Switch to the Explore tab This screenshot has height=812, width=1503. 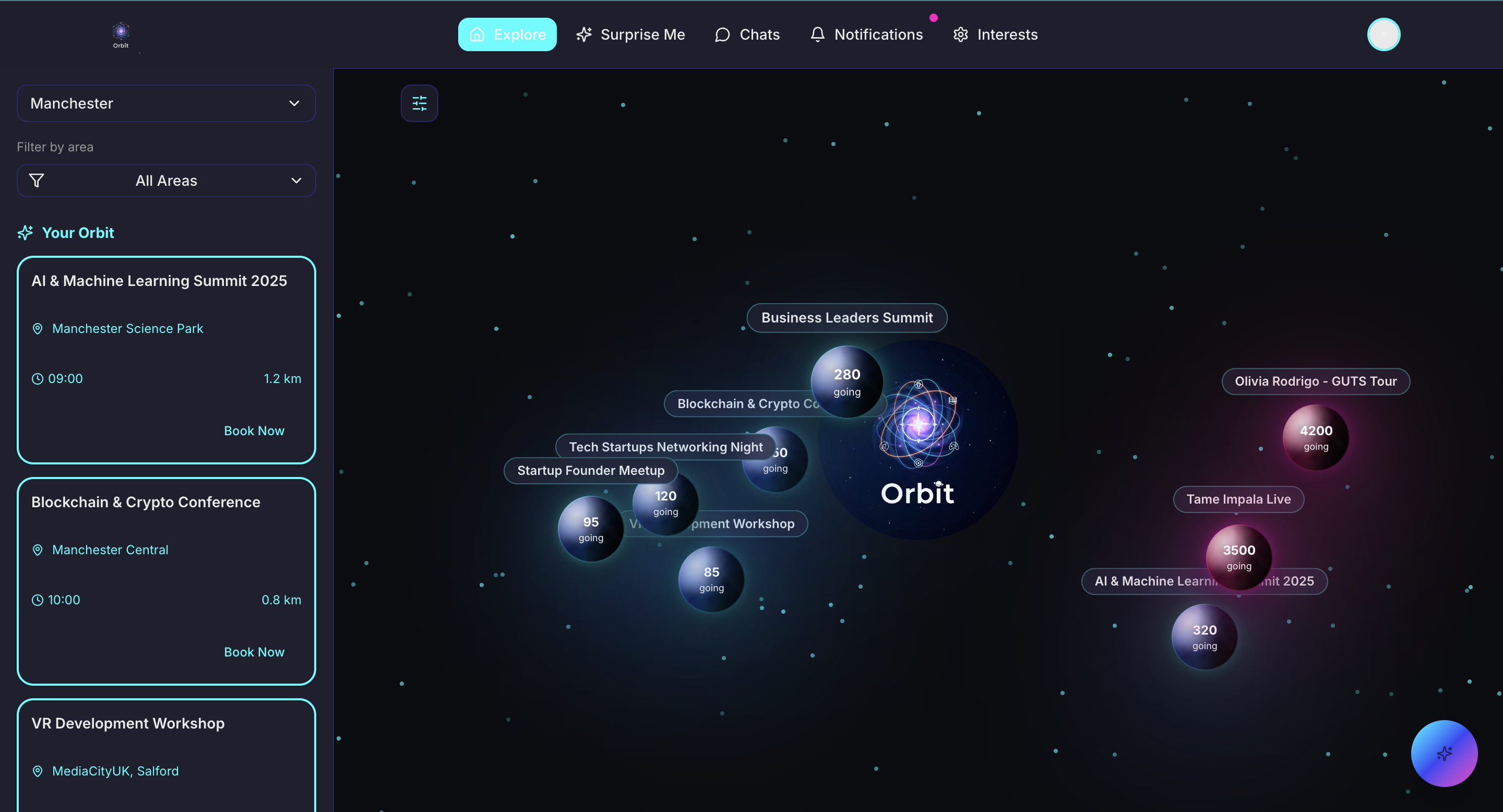pos(506,34)
